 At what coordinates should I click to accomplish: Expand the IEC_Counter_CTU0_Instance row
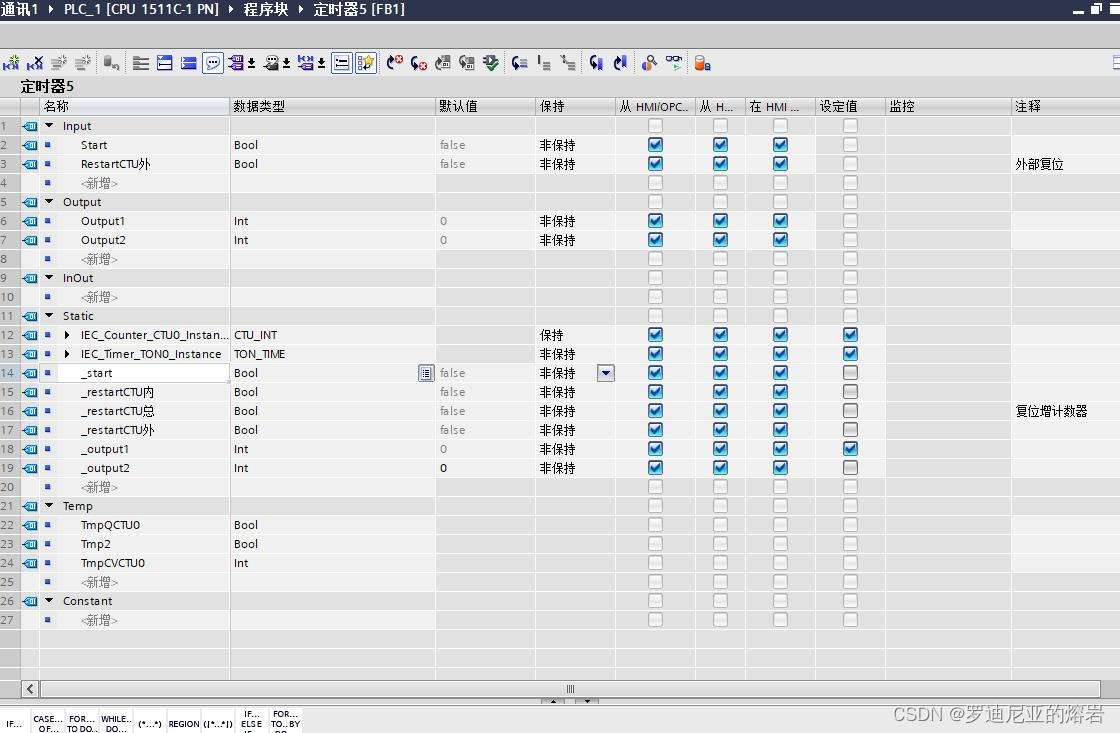coord(67,334)
